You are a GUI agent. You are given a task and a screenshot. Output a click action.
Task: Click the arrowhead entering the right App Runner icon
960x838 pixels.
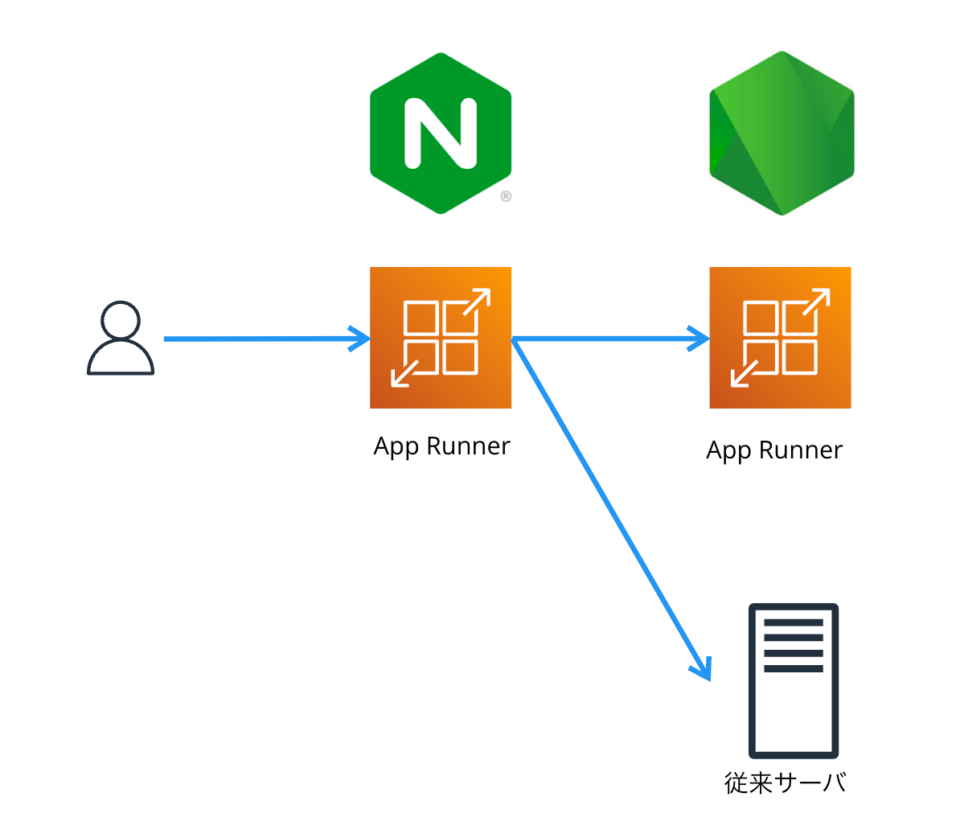[697, 338]
